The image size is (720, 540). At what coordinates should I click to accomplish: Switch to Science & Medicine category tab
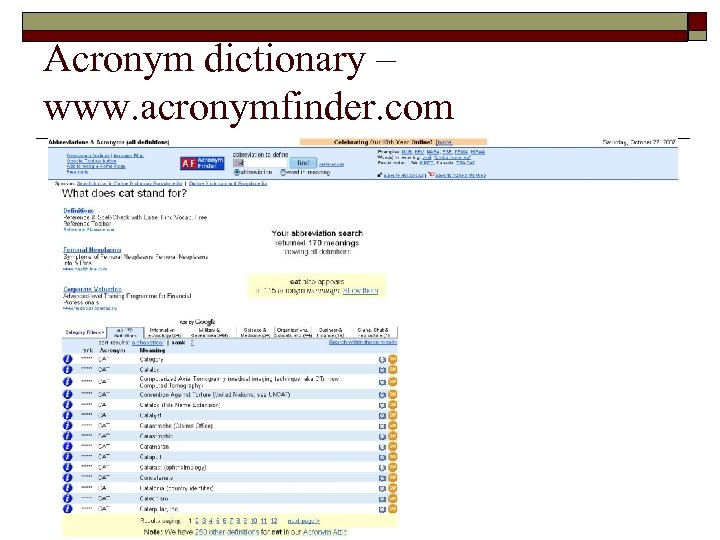(x=255, y=333)
